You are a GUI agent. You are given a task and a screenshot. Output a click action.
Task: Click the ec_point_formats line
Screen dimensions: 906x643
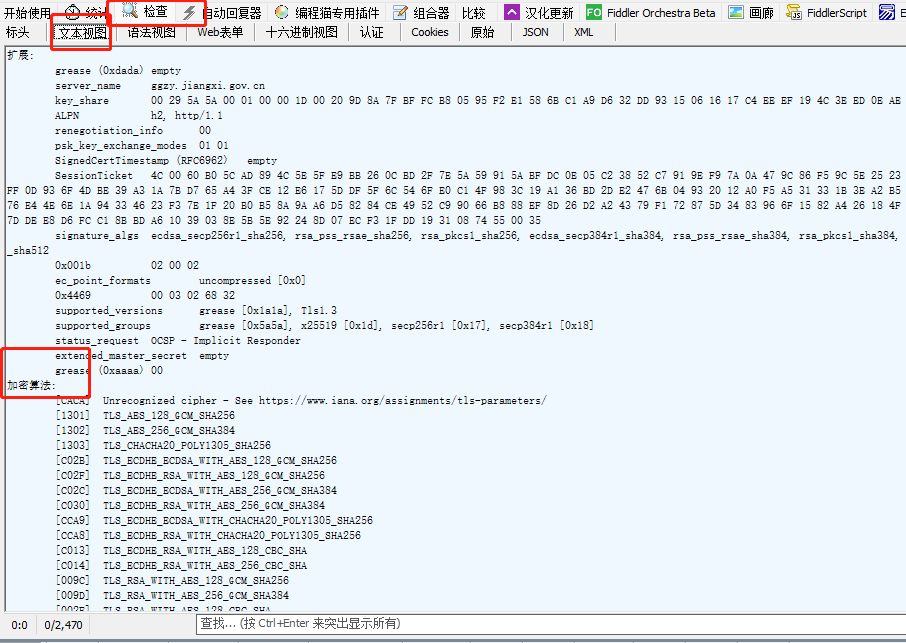pyautogui.click(x=180, y=281)
